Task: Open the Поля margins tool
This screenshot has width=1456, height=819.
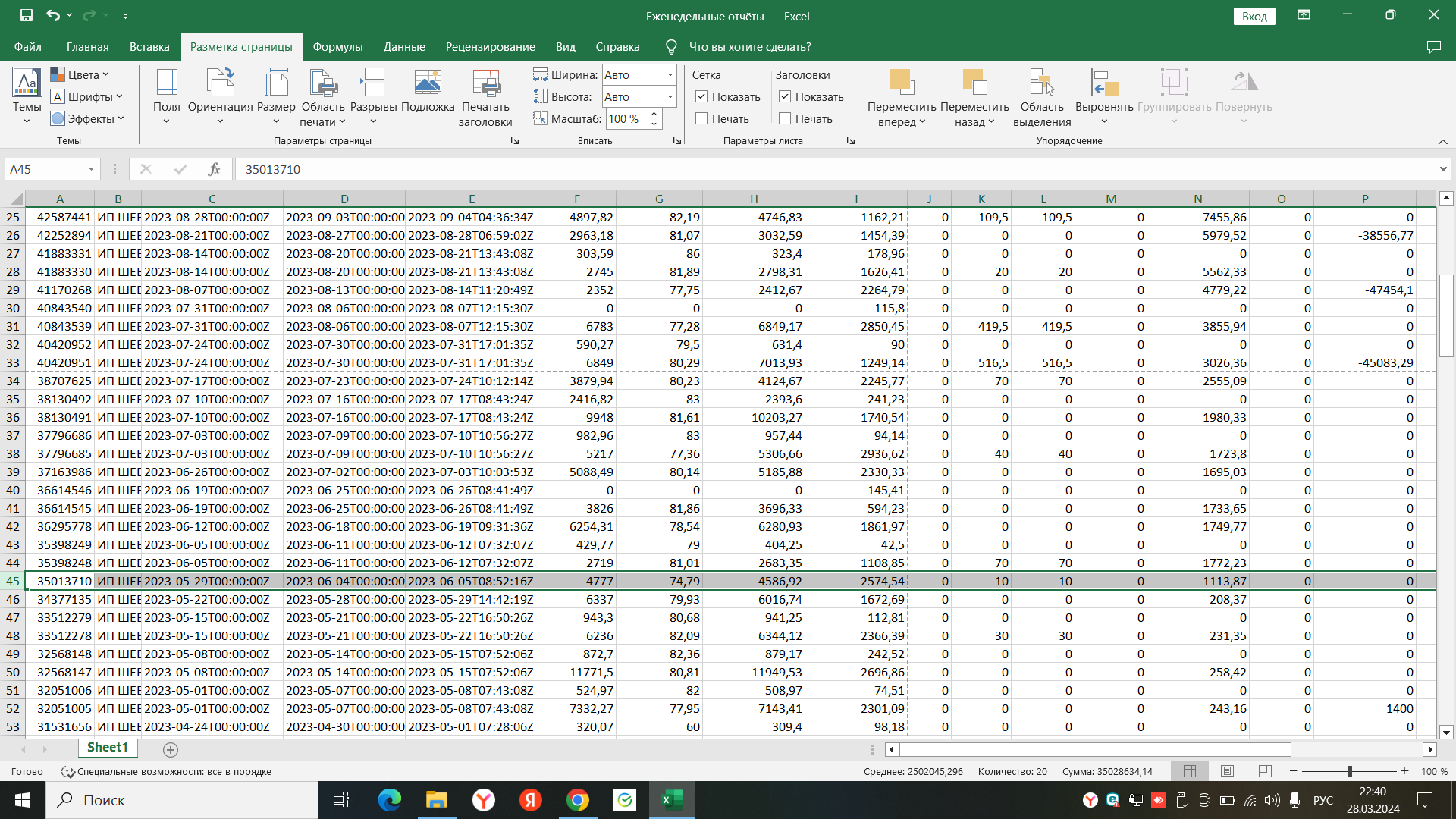Action: coord(166,96)
